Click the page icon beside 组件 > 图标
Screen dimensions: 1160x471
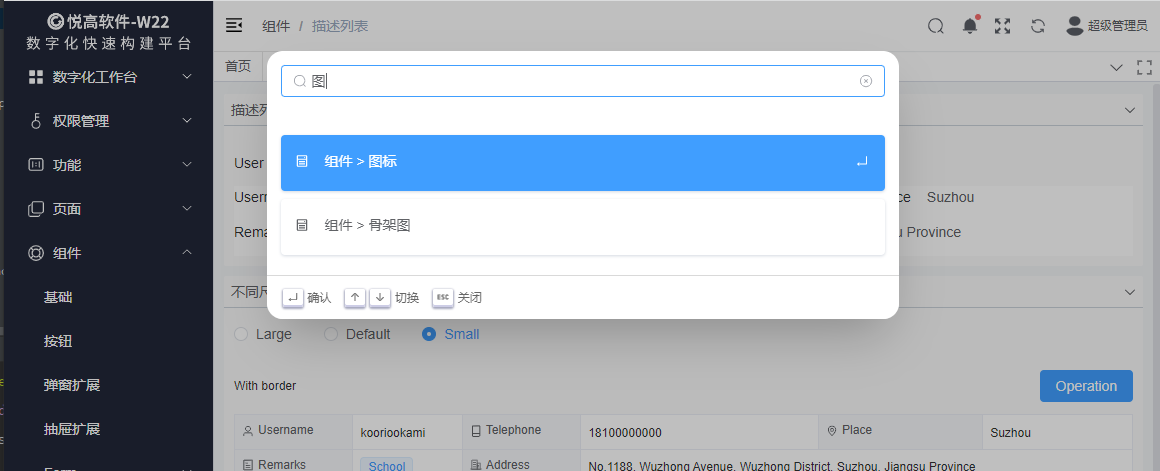[302, 161]
